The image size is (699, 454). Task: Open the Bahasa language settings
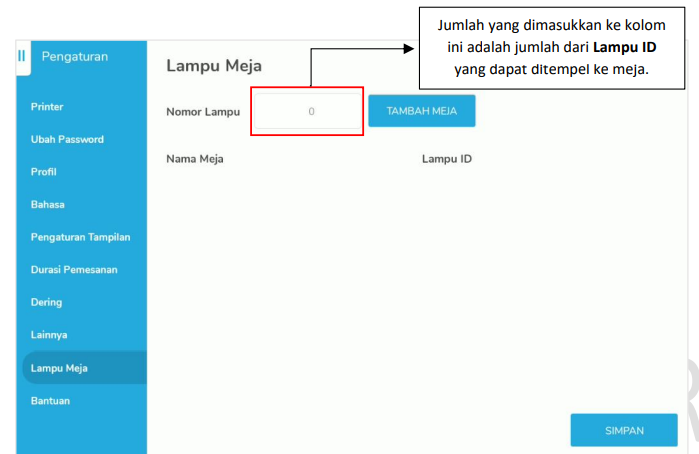(48, 204)
